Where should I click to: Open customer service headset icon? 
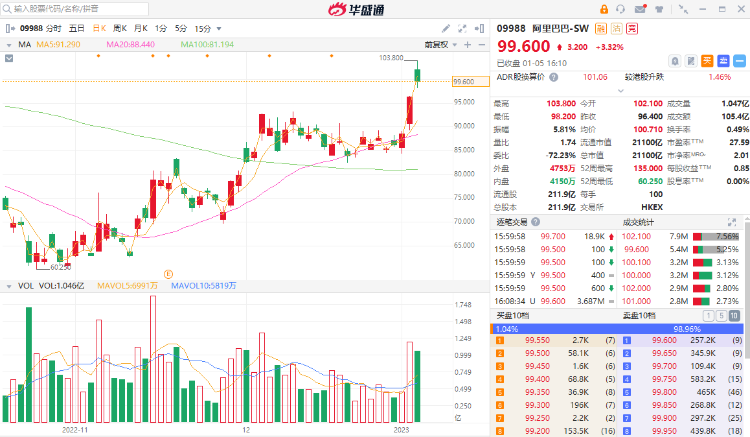(x=620, y=9)
